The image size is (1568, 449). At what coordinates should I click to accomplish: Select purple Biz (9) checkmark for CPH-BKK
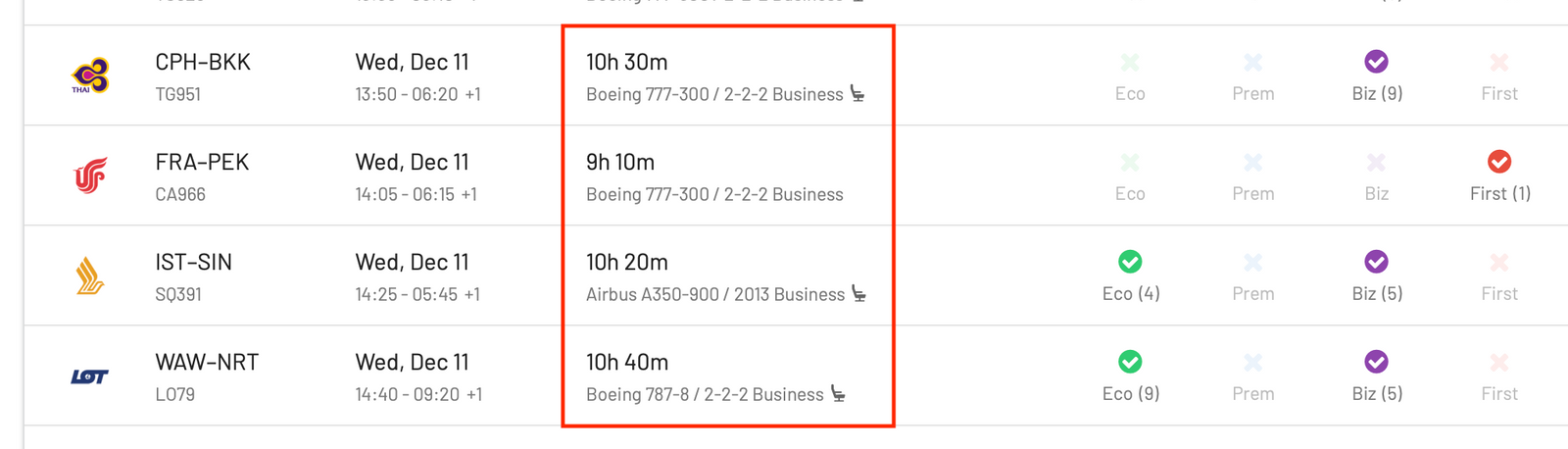1376,62
